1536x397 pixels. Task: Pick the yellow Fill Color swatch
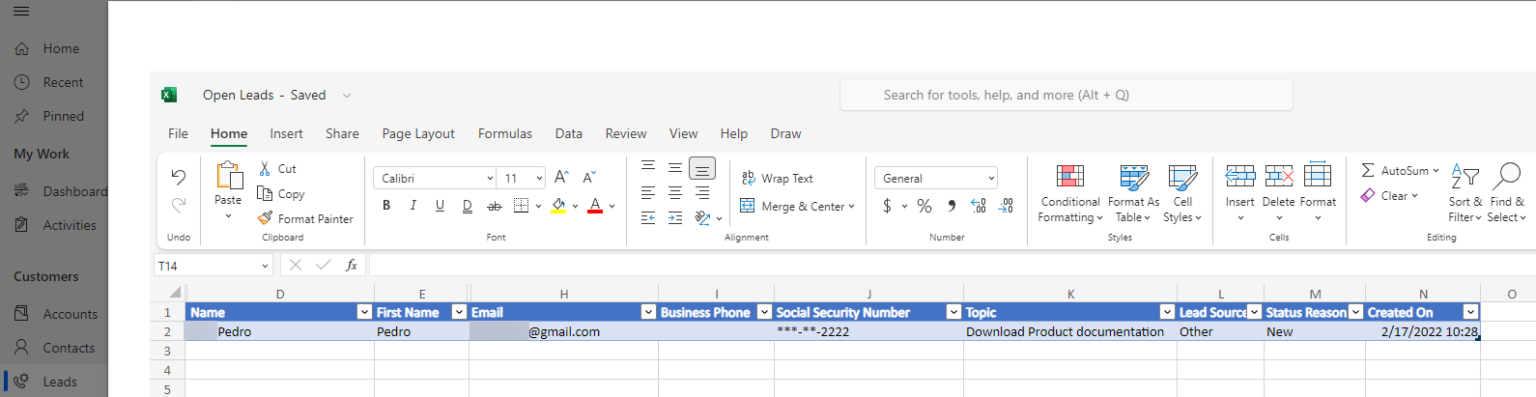click(x=558, y=206)
